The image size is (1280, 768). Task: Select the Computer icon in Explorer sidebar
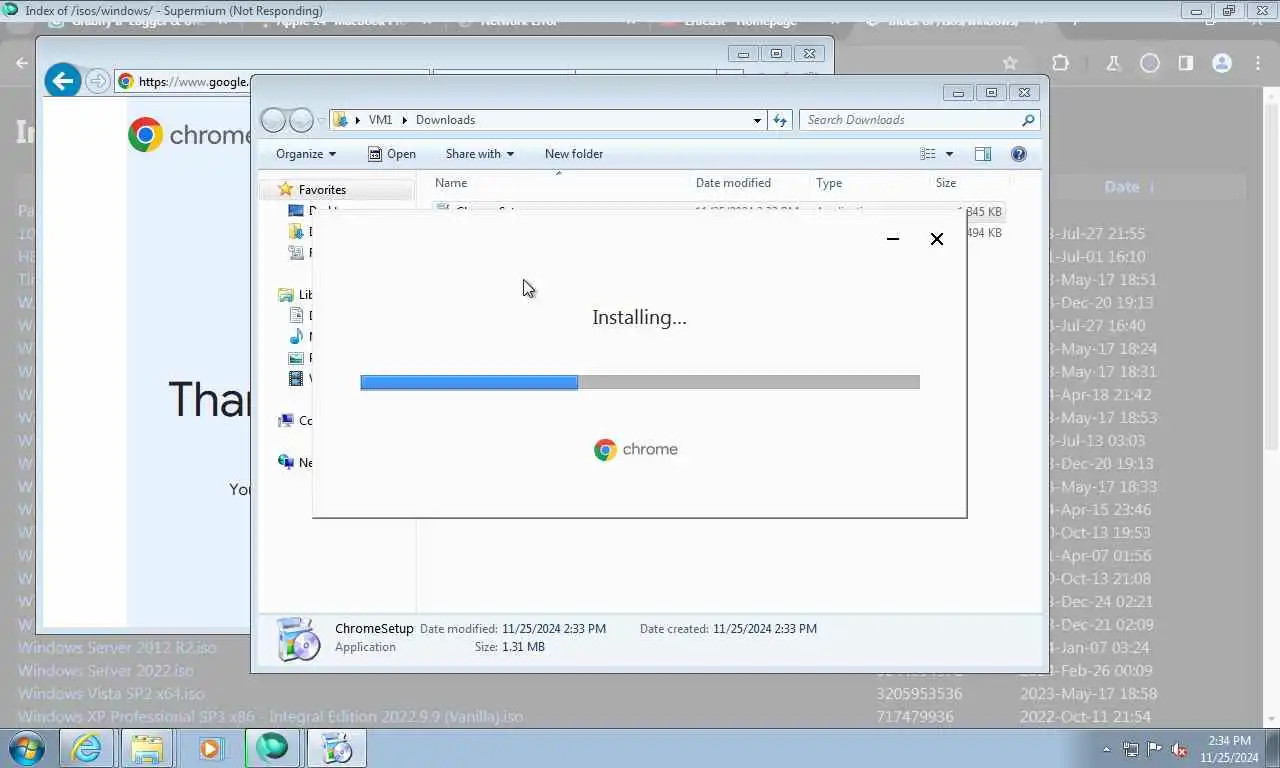point(286,421)
